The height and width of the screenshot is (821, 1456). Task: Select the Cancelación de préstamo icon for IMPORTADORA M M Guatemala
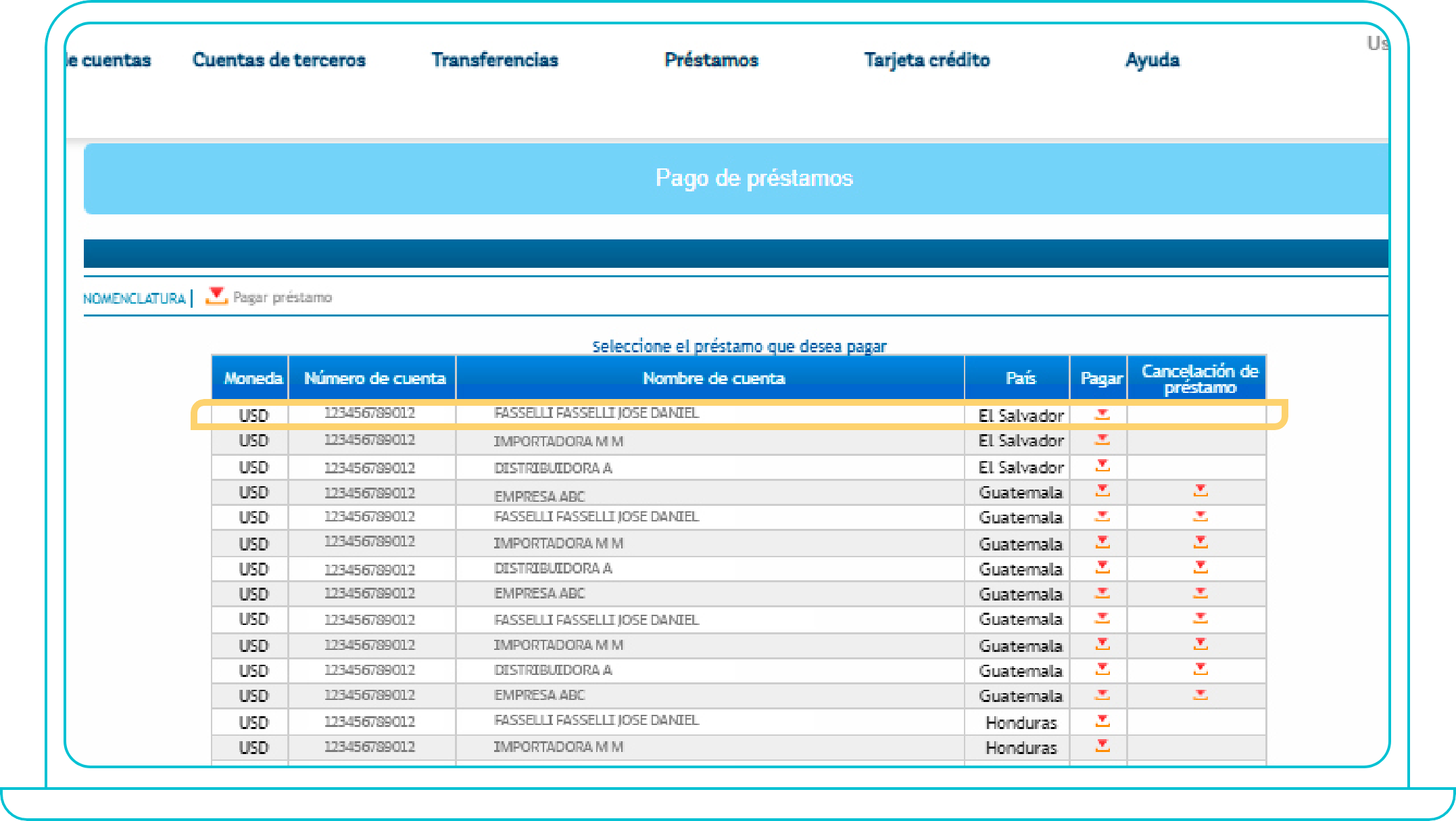coord(1201,543)
